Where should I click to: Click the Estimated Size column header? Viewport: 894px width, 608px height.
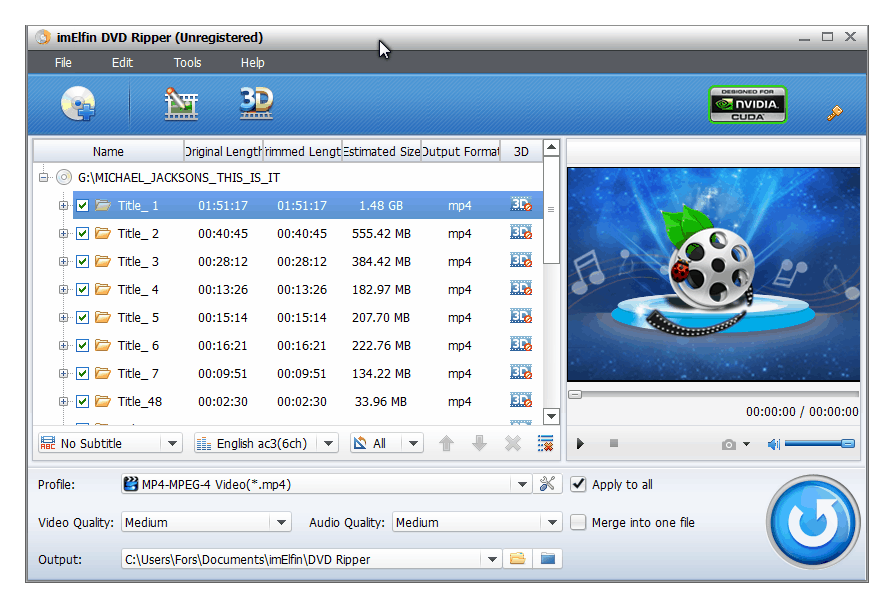point(381,151)
